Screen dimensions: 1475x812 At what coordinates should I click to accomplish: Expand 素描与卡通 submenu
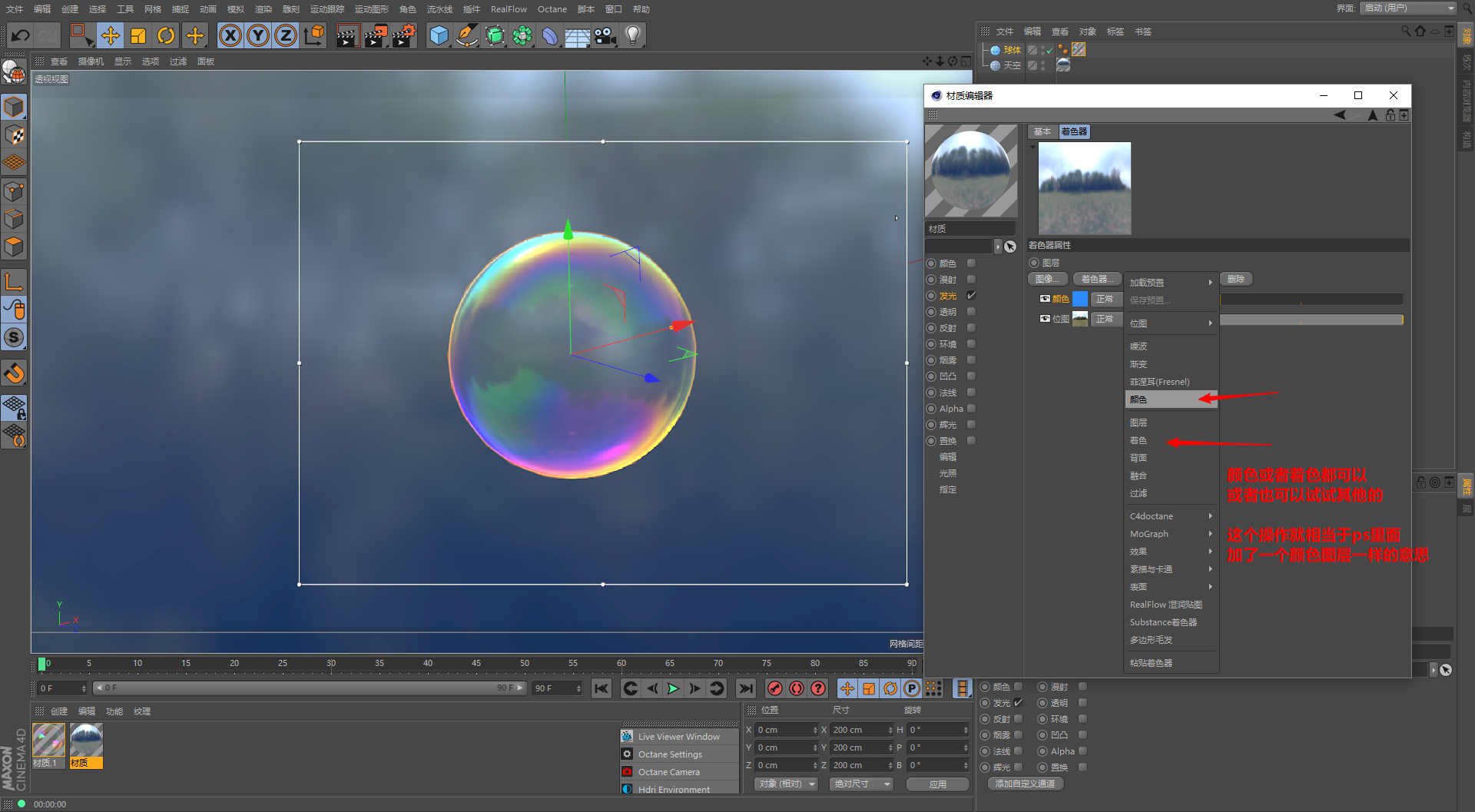coord(1171,569)
